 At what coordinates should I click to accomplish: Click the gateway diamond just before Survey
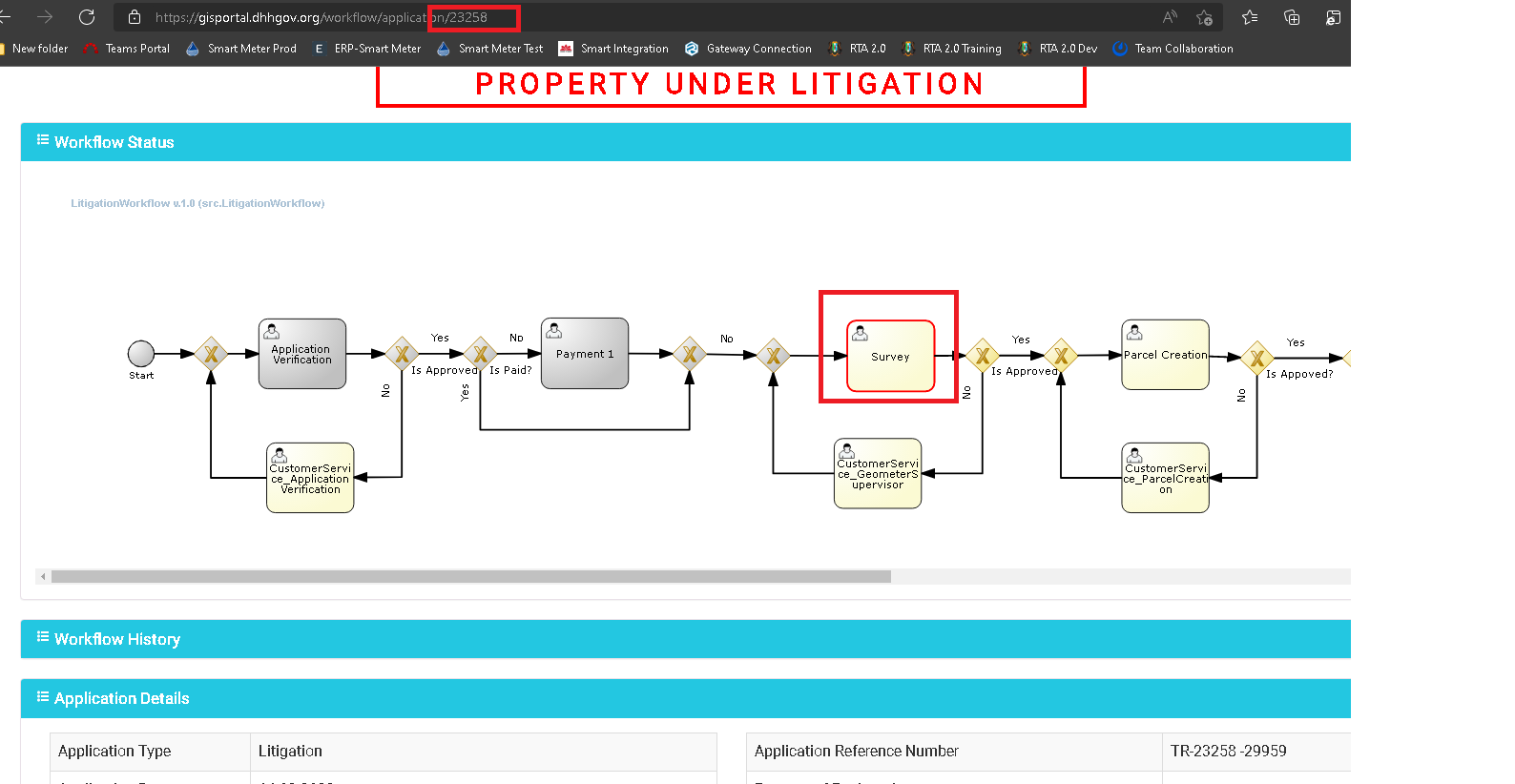point(774,356)
